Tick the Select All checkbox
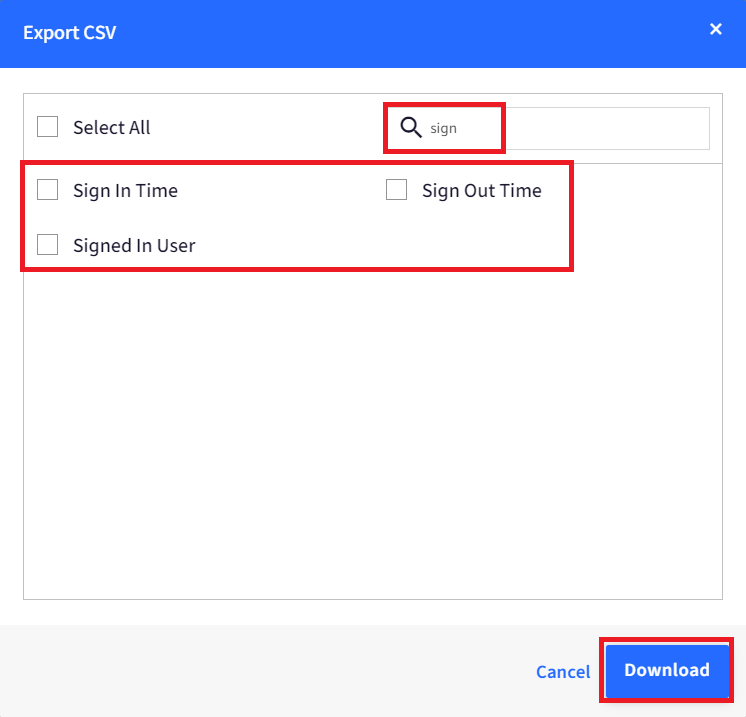The image size is (746, 717). pyautogui.click(x=48, y=127)
